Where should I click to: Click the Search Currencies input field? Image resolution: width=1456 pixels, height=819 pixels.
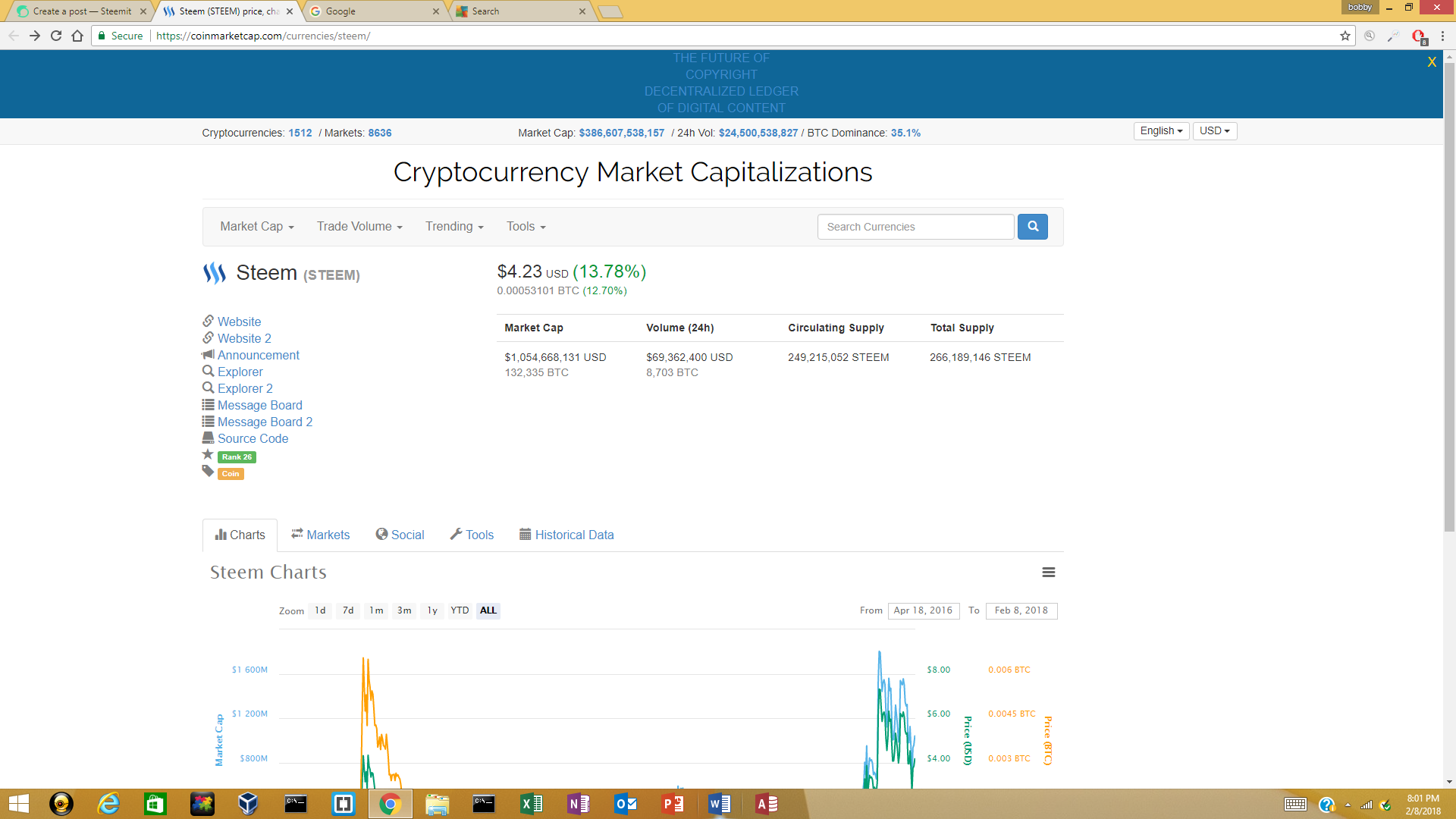point(915,227)
